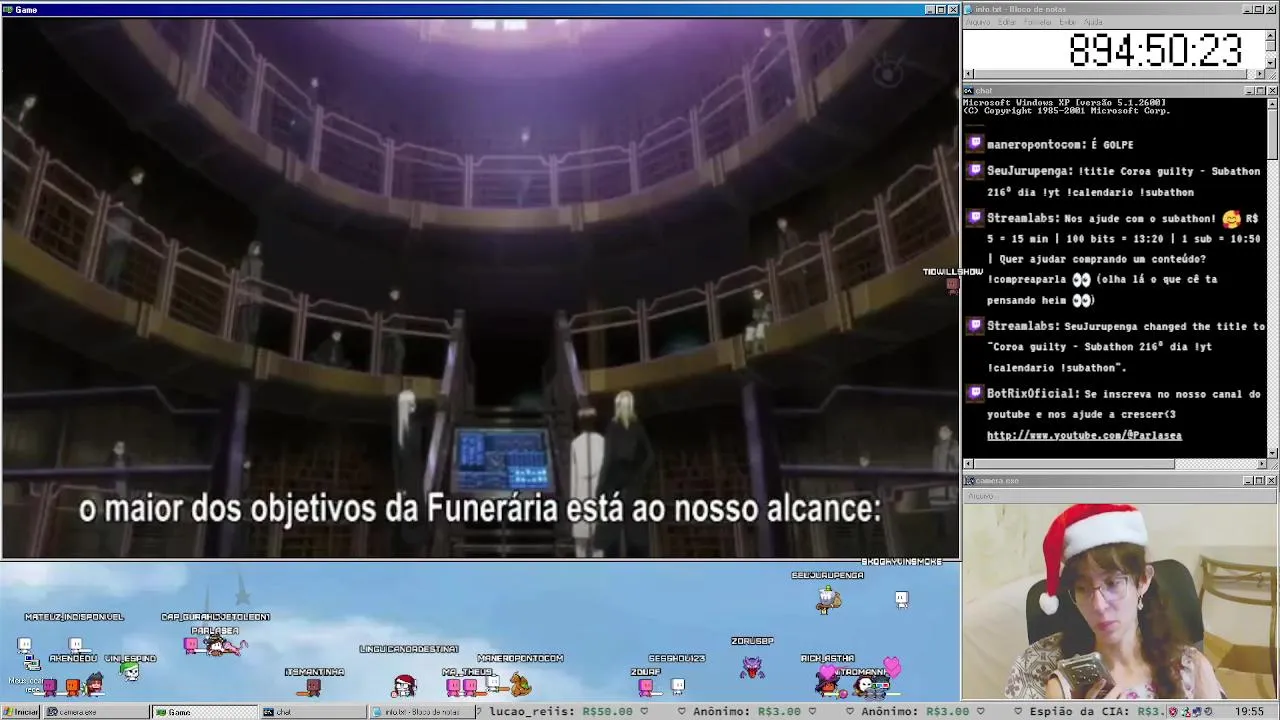Click Notepad horizontal scrollbar right arrow

[x=1261, y=73]
